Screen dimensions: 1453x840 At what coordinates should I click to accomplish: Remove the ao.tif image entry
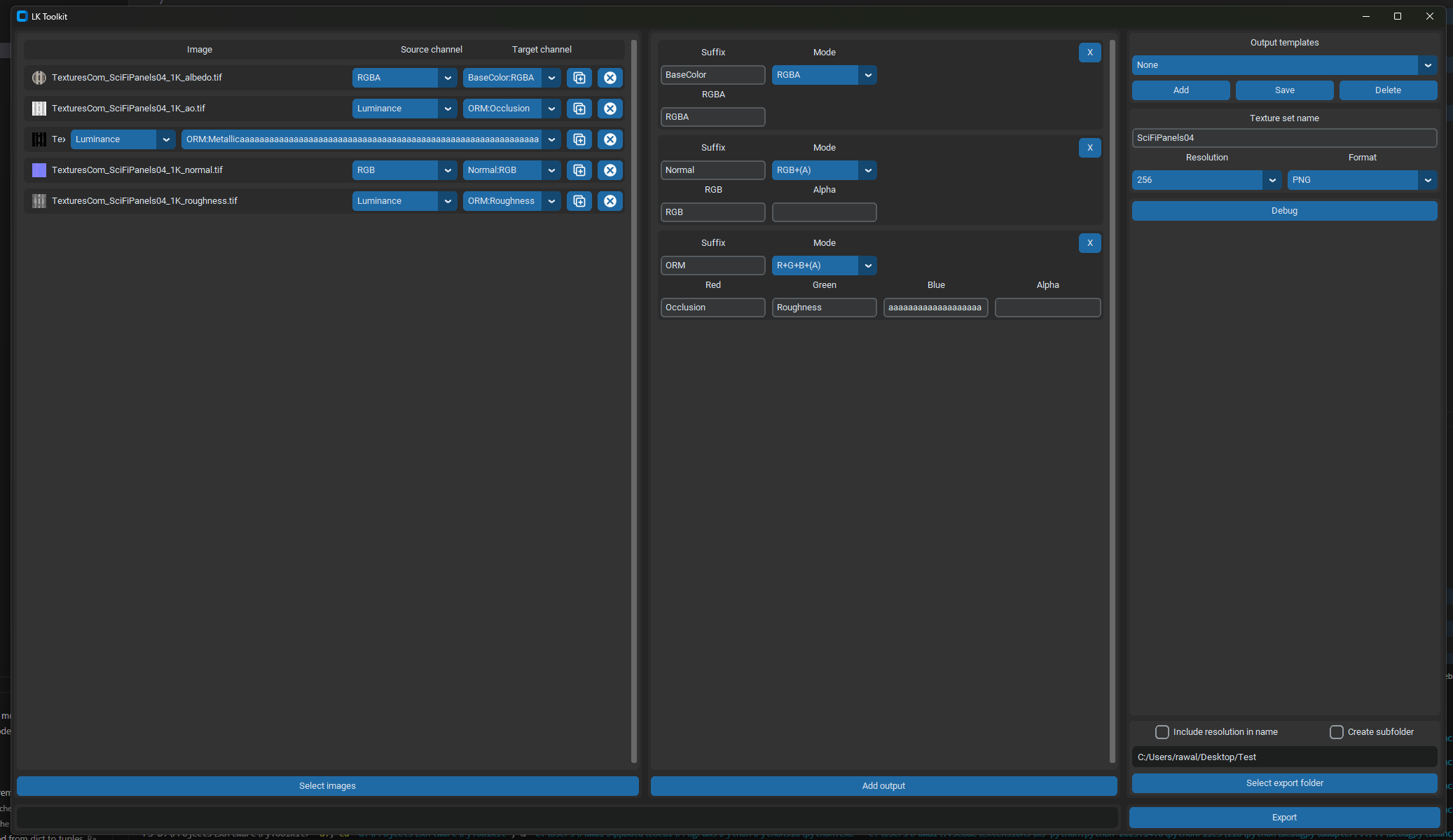610,109
